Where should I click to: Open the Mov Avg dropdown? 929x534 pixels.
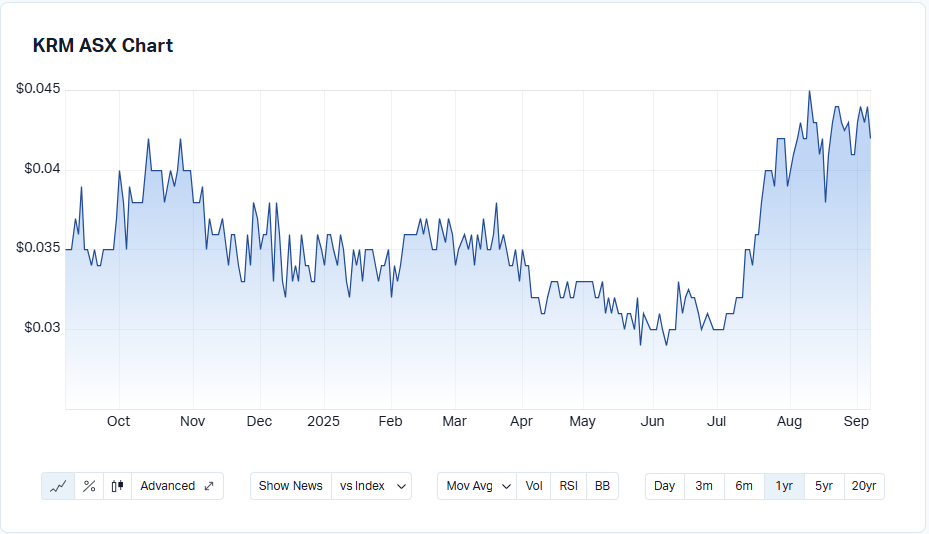(x=477, y=486)
